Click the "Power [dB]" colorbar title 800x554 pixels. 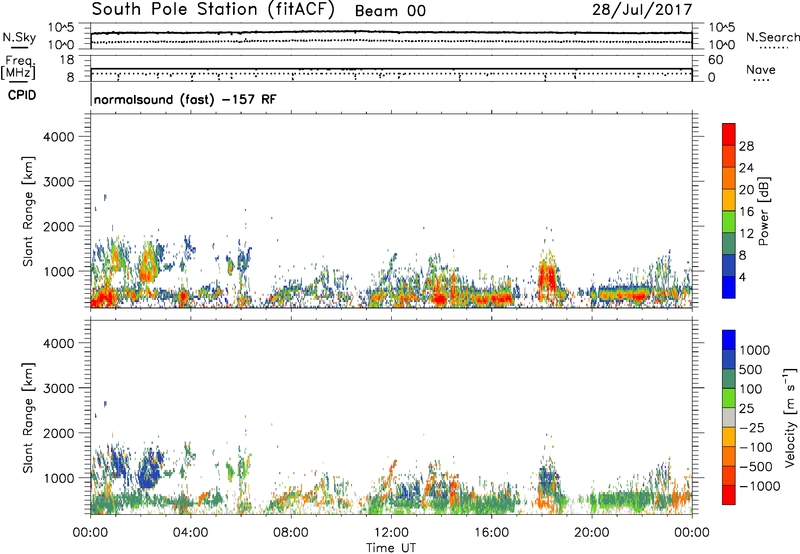tap(763, 211)
